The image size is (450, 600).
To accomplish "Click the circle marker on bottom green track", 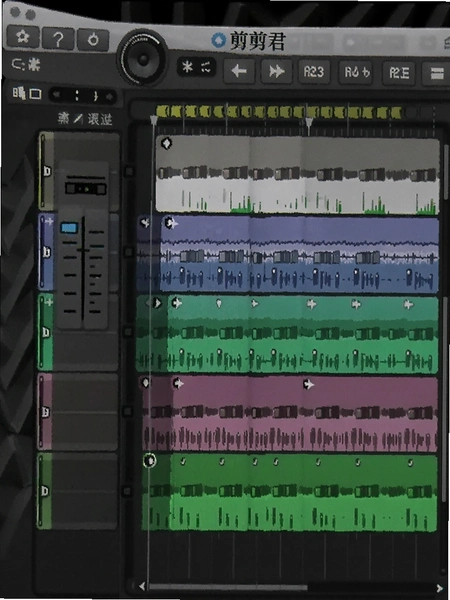I will coord(150,460).
